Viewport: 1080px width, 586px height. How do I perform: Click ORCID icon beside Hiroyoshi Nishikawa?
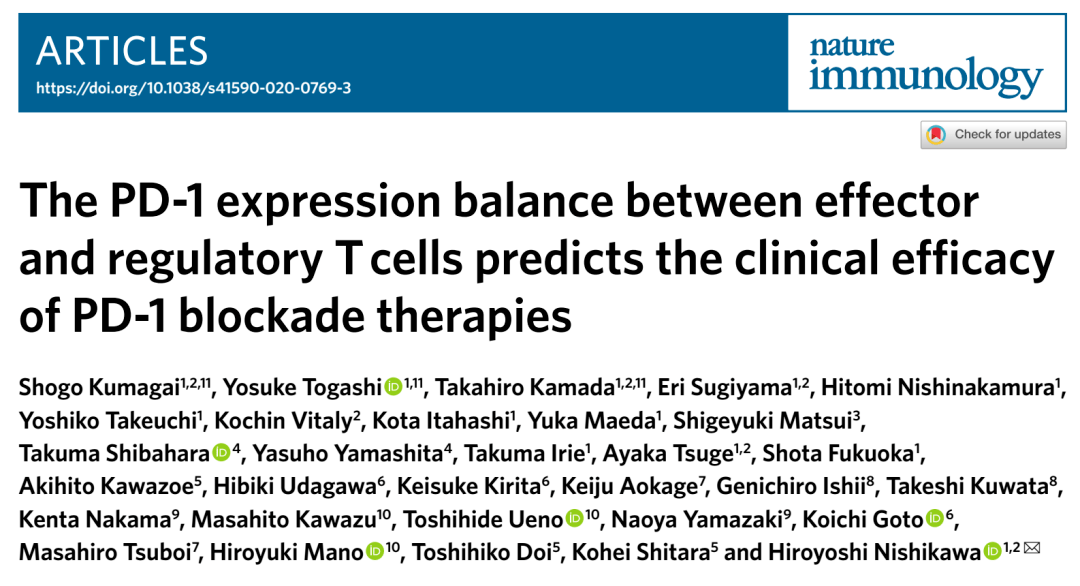tap(993, 551)
